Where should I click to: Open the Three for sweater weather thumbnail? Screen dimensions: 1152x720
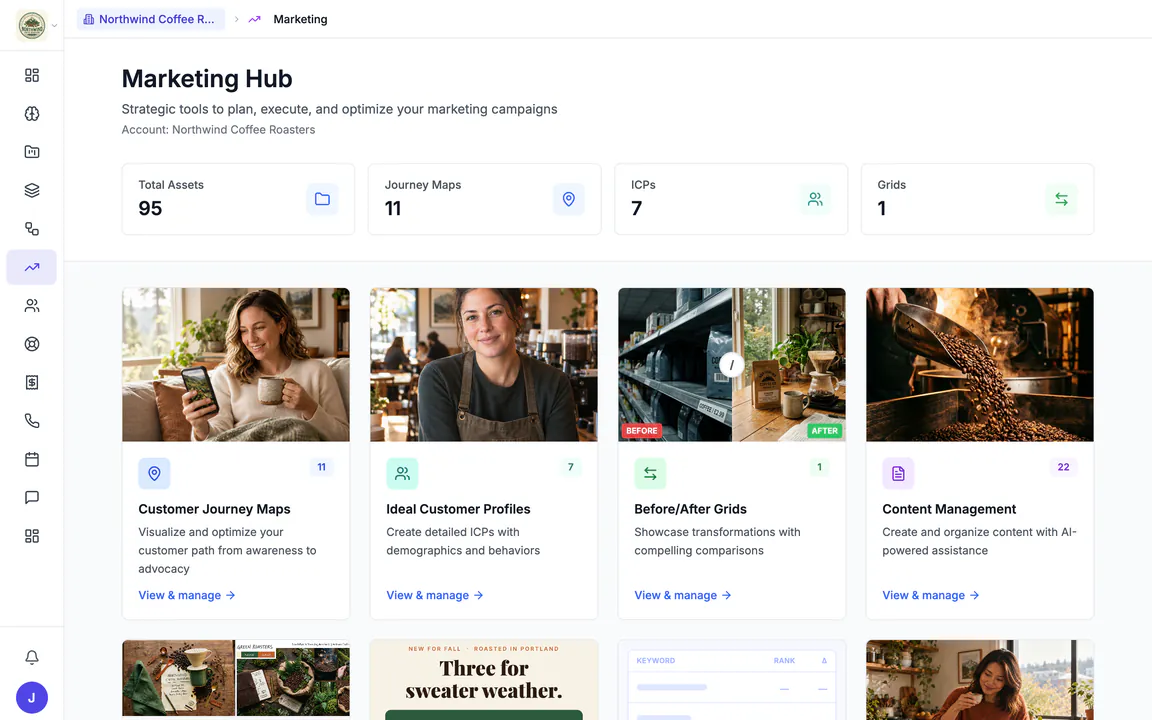coord(483,680)
